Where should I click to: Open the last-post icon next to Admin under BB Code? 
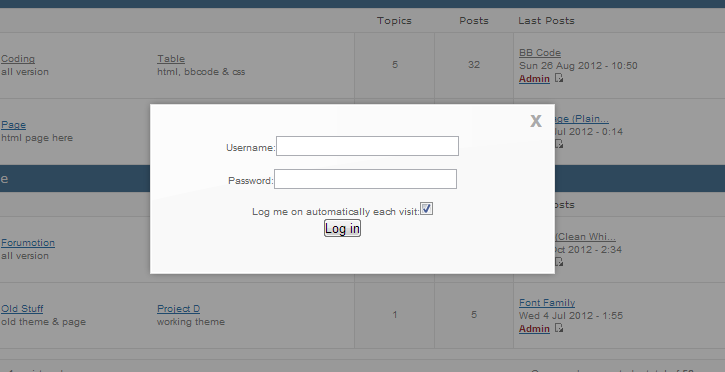[559, 78]
